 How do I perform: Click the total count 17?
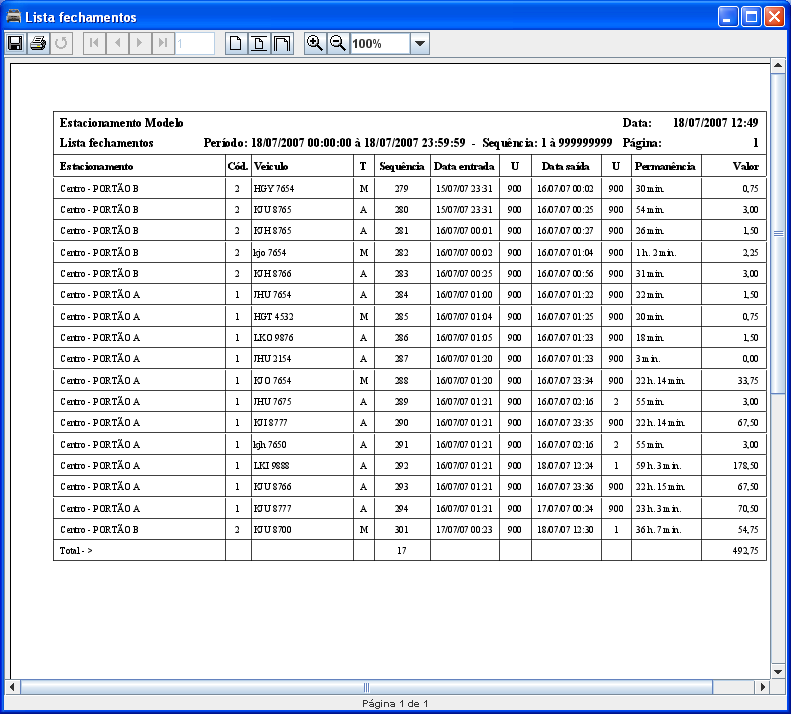click(x=402, y=551)
